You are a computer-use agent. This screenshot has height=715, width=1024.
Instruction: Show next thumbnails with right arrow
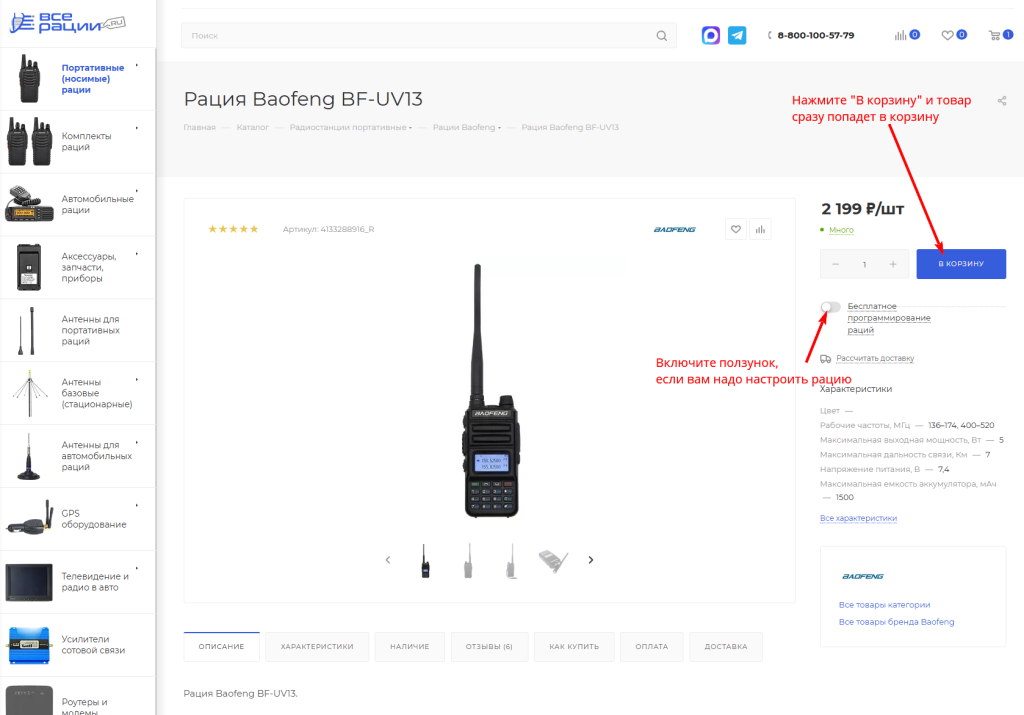coord(591,560)
